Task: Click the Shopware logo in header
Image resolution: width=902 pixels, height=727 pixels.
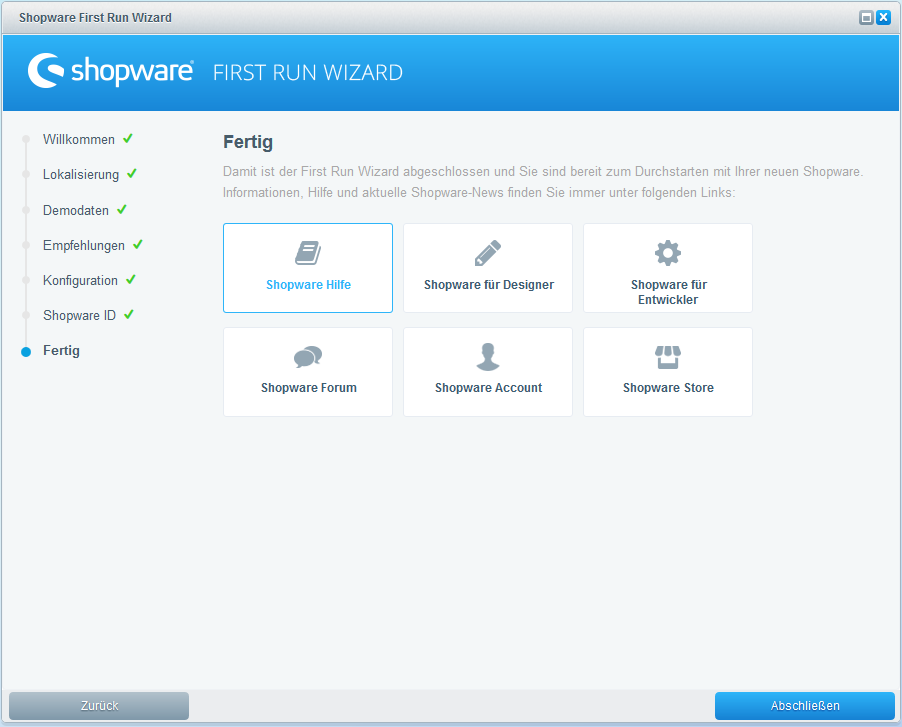Action: pos(111,71)
